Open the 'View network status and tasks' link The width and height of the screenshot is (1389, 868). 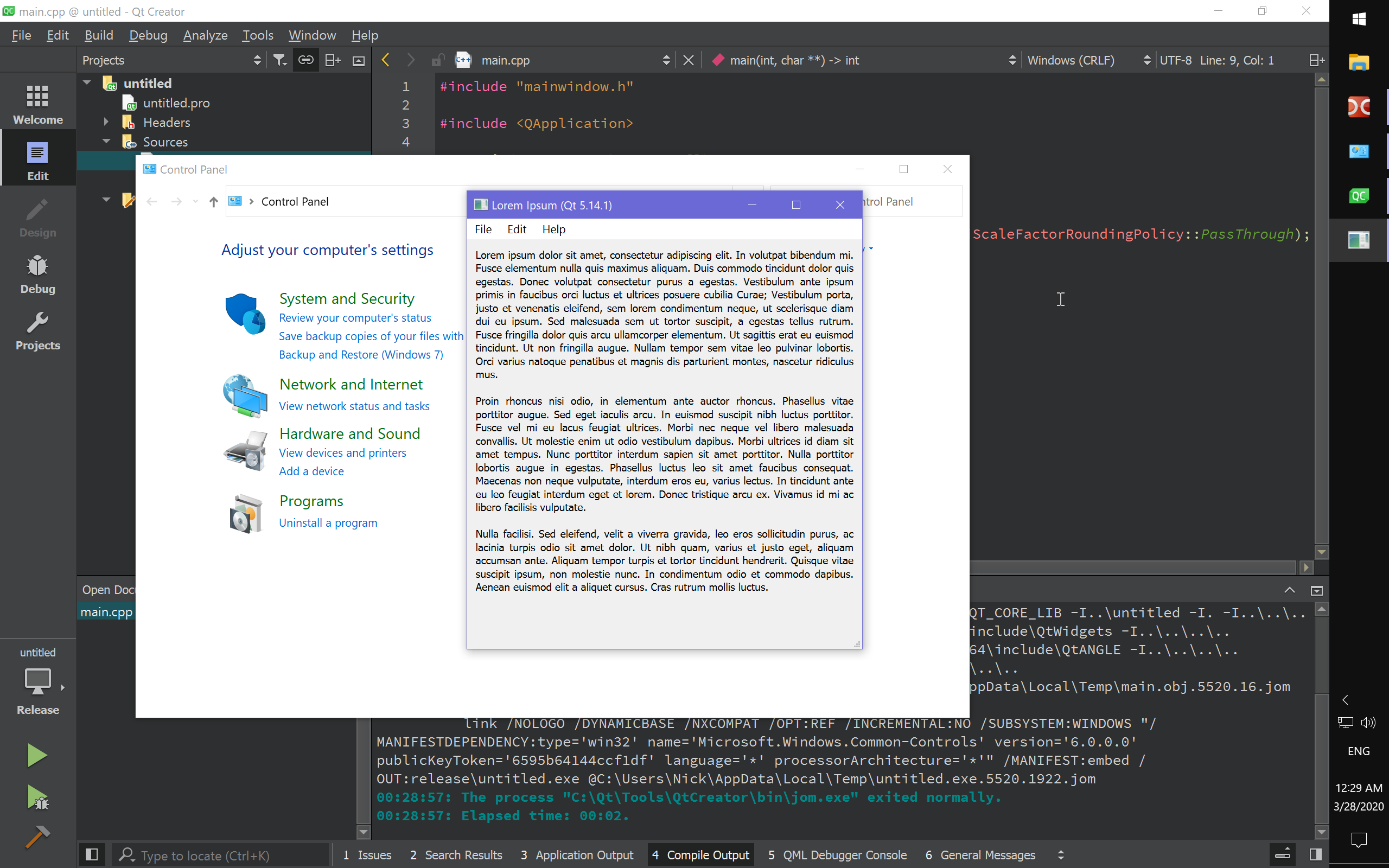354,406
